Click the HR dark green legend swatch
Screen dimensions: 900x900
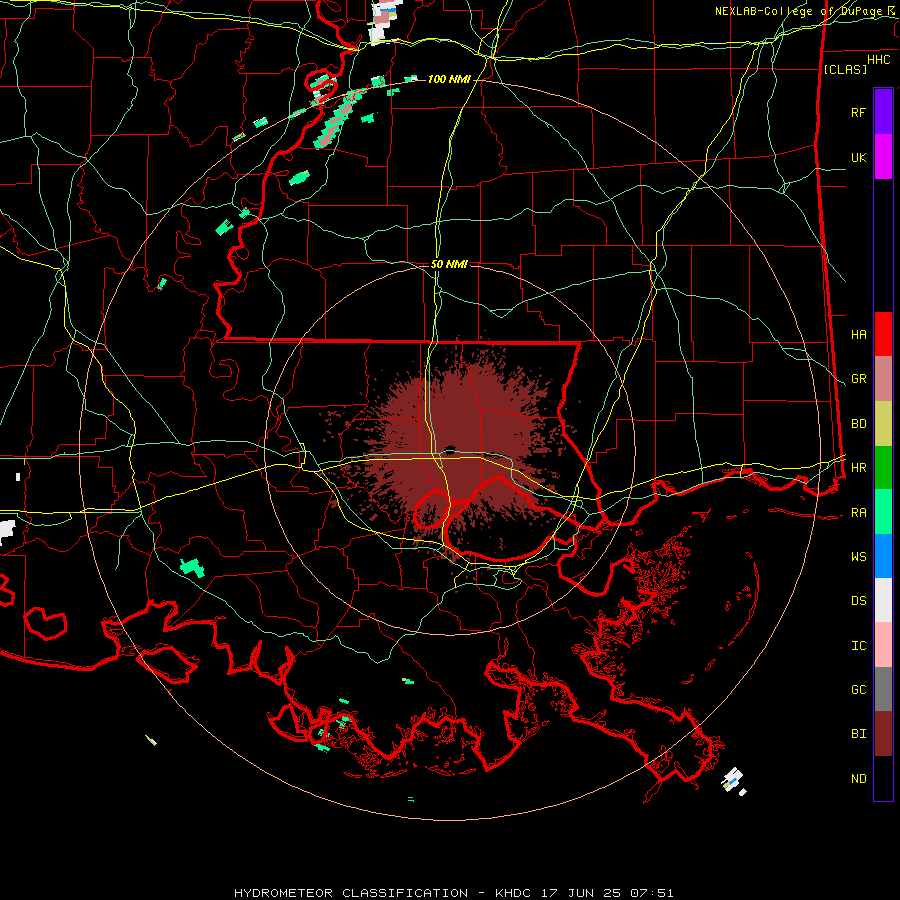pyautogui.click(x=883, y=467)
